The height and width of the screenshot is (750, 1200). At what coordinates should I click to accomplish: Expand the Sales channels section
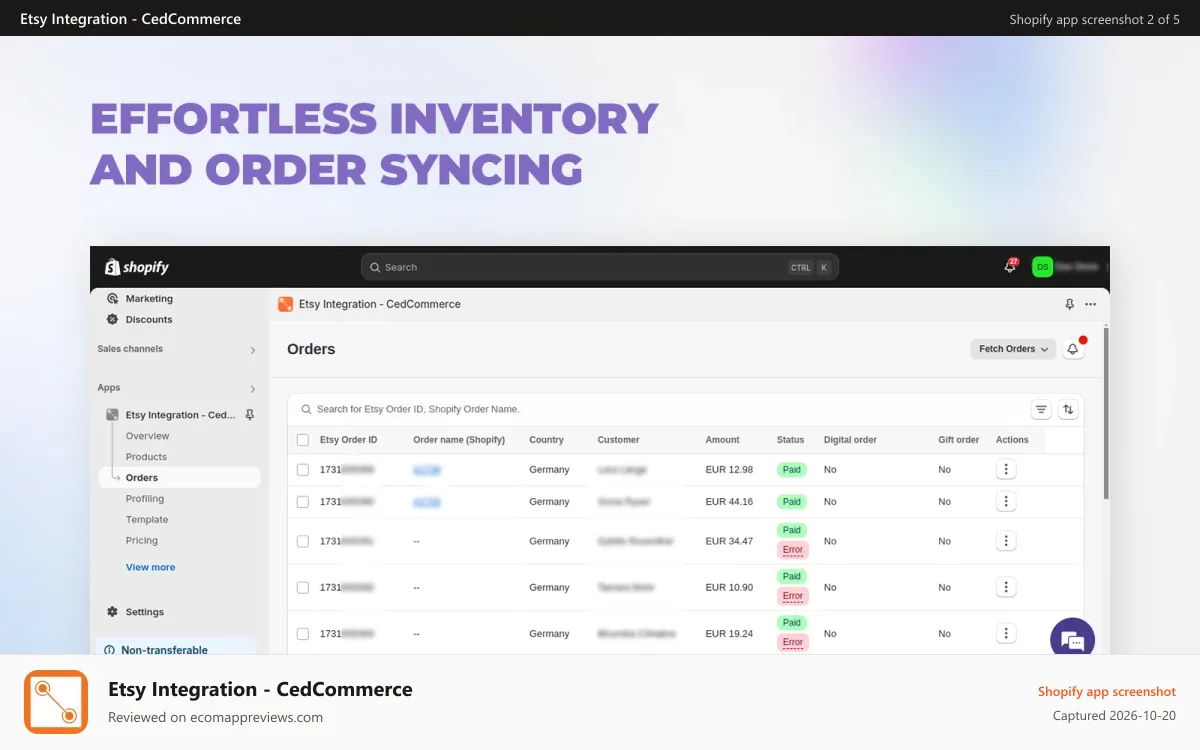(x=252, y=350)
